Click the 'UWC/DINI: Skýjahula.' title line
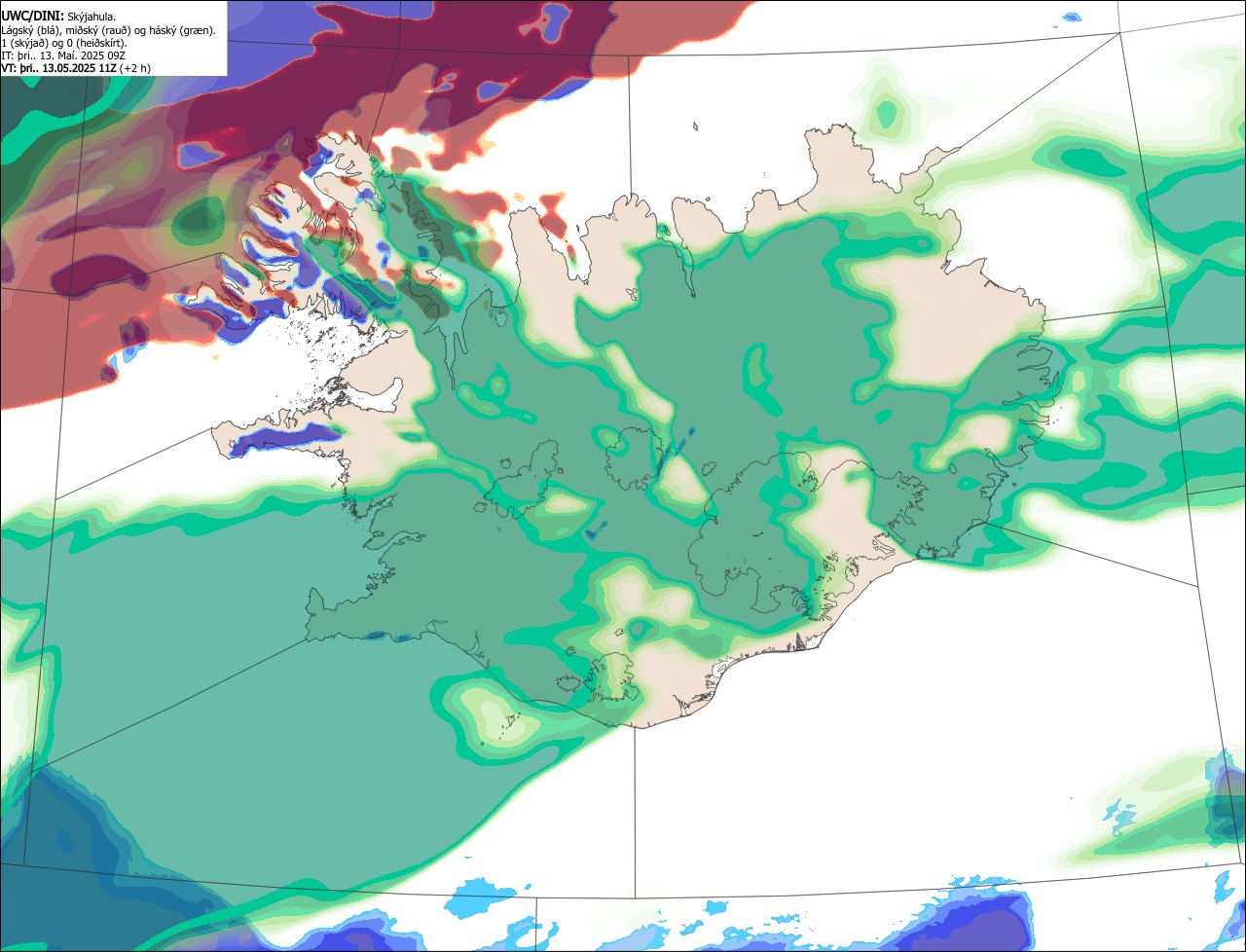The height and width of the screenshot is (952, 1246). coord(59,16)
